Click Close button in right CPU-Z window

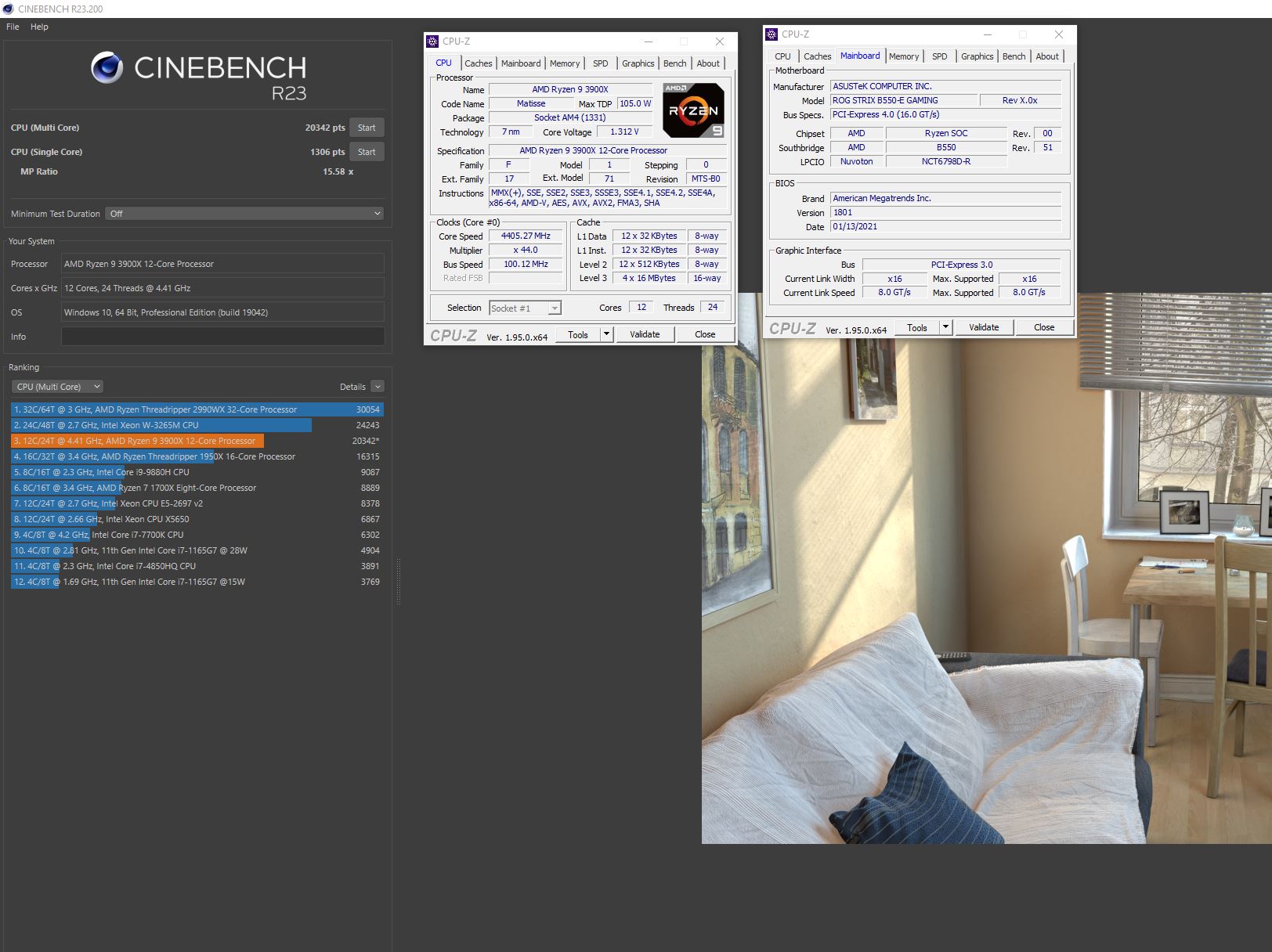pyautogui.click(x=1044, y=327)
